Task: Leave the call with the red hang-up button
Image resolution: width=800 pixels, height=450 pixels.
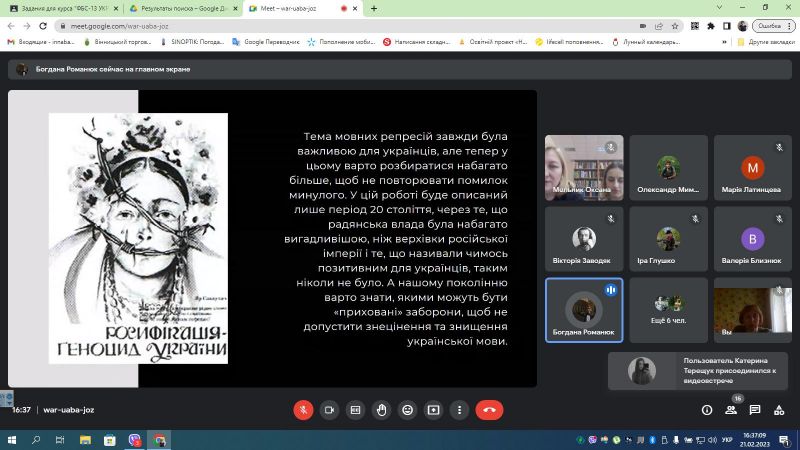Action: 489,410
